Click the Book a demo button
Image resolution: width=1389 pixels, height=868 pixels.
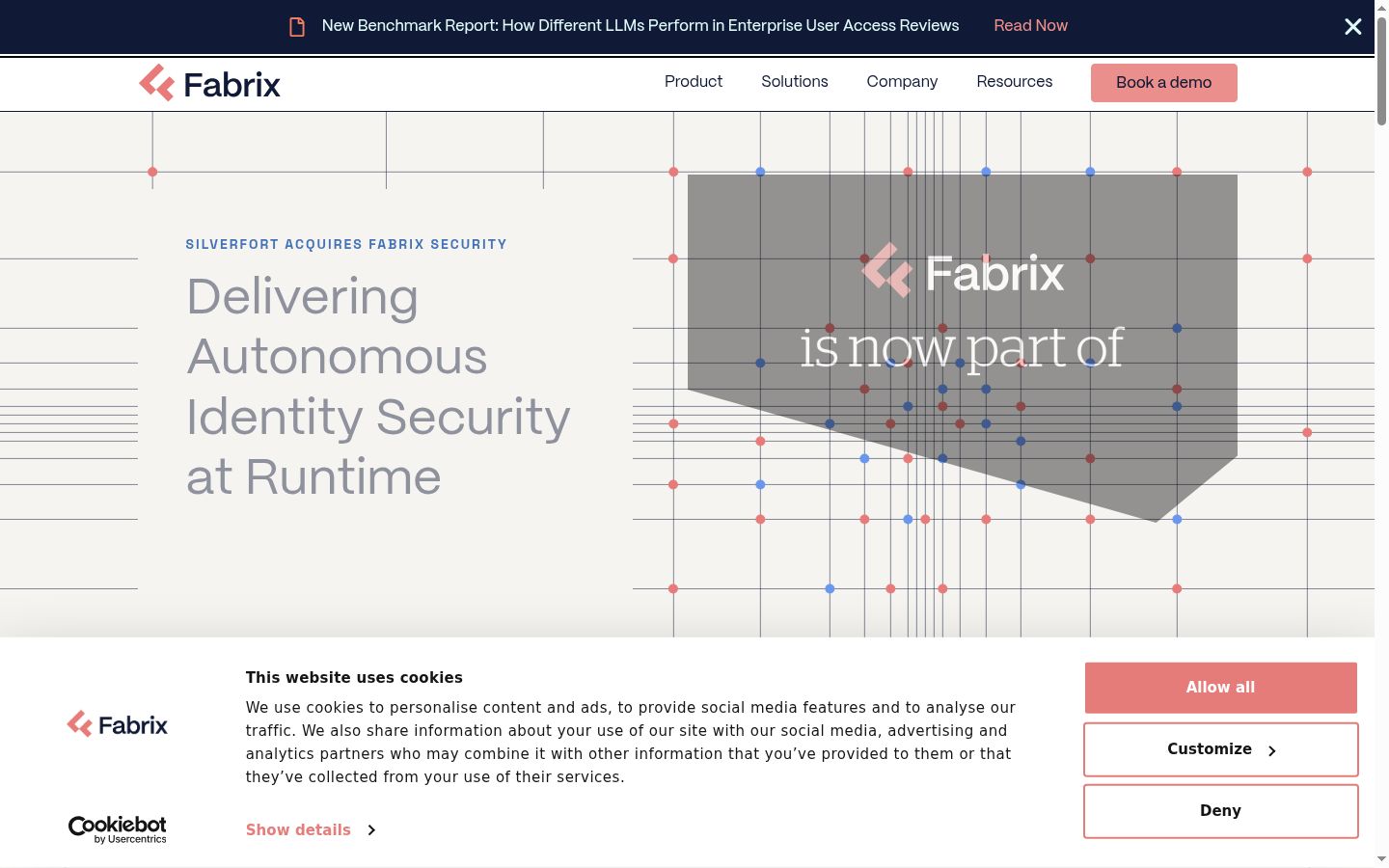click(x=1164, y=83)
